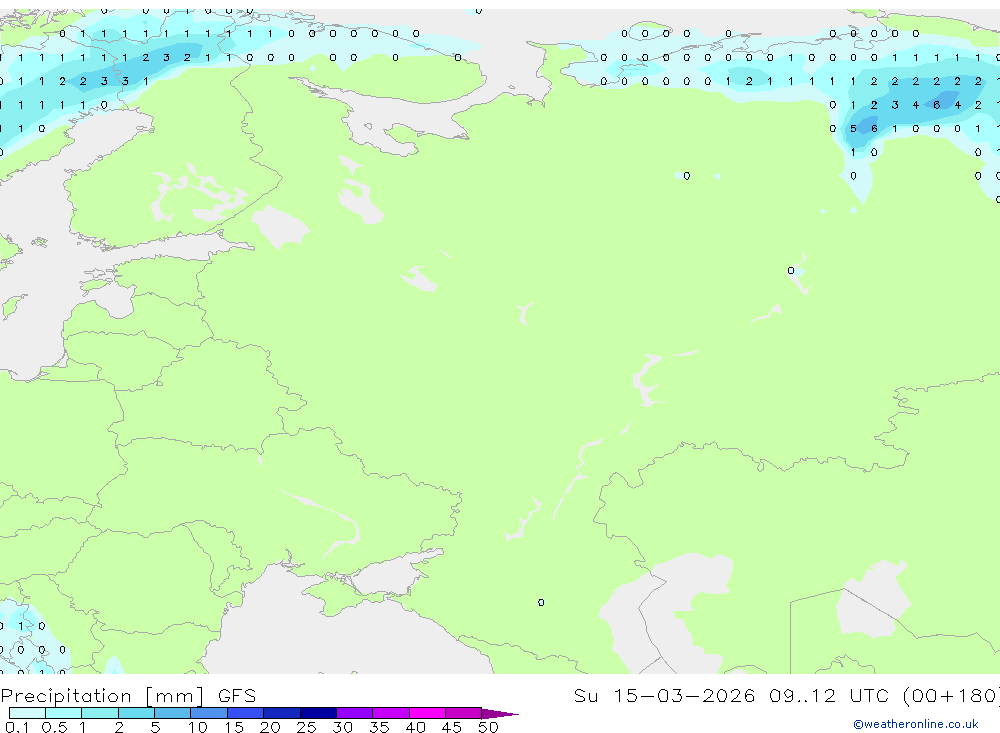Click the legend swatch between 0.5 and 1
This screenshot has height=733, width=1000.
pyautogui.click(x=64, y=713)
